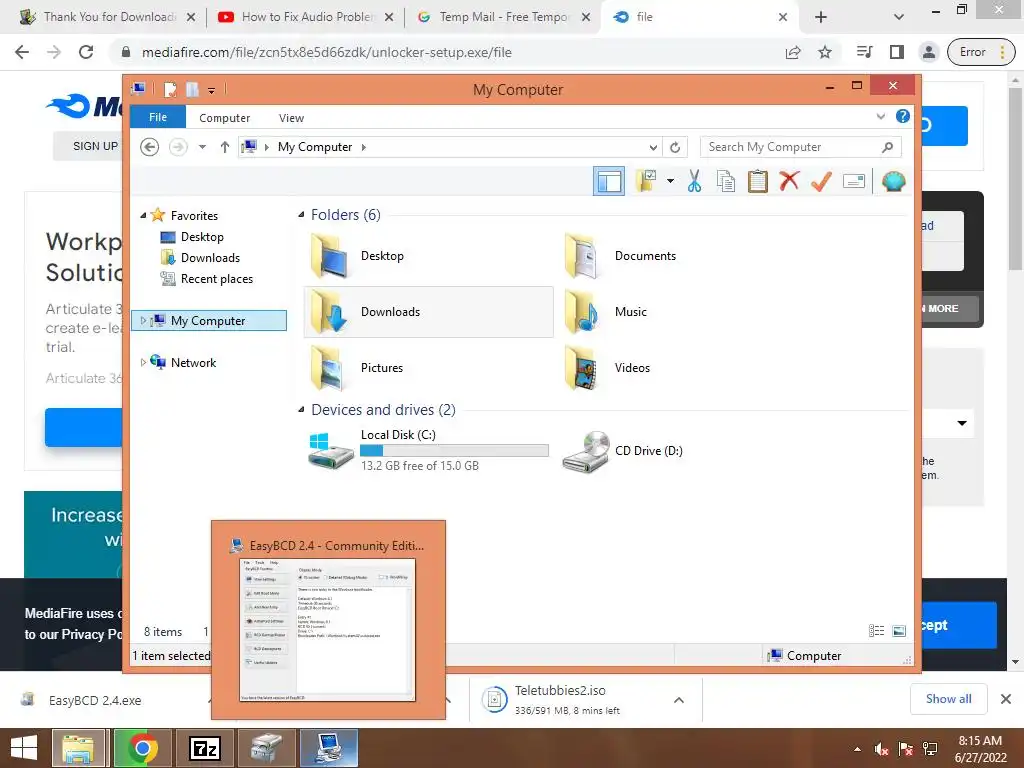Screen dimensions: 1024x768
Task: Switch to details view icon
Action: 876,630
